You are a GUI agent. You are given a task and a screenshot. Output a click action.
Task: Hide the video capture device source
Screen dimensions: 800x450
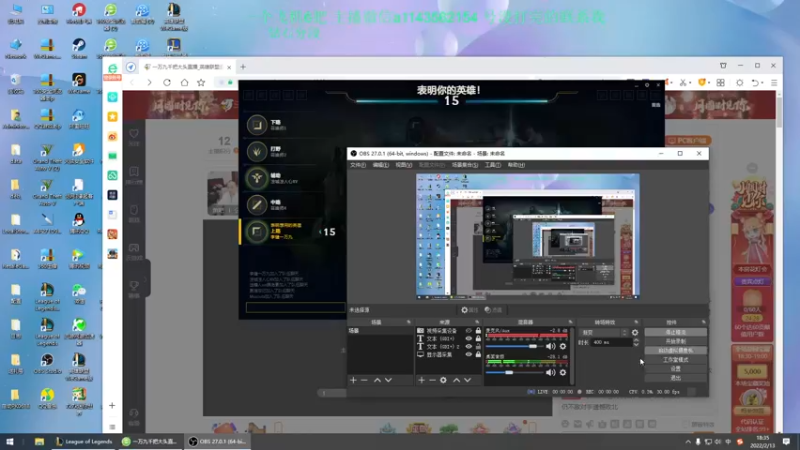(x=468, y=331)
